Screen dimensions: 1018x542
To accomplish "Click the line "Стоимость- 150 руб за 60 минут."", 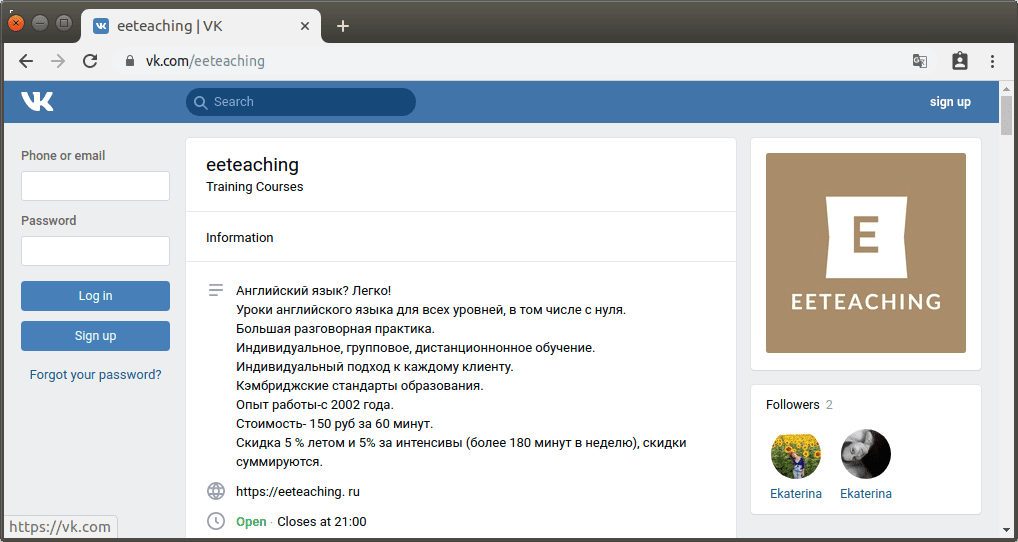I will 334,424.
